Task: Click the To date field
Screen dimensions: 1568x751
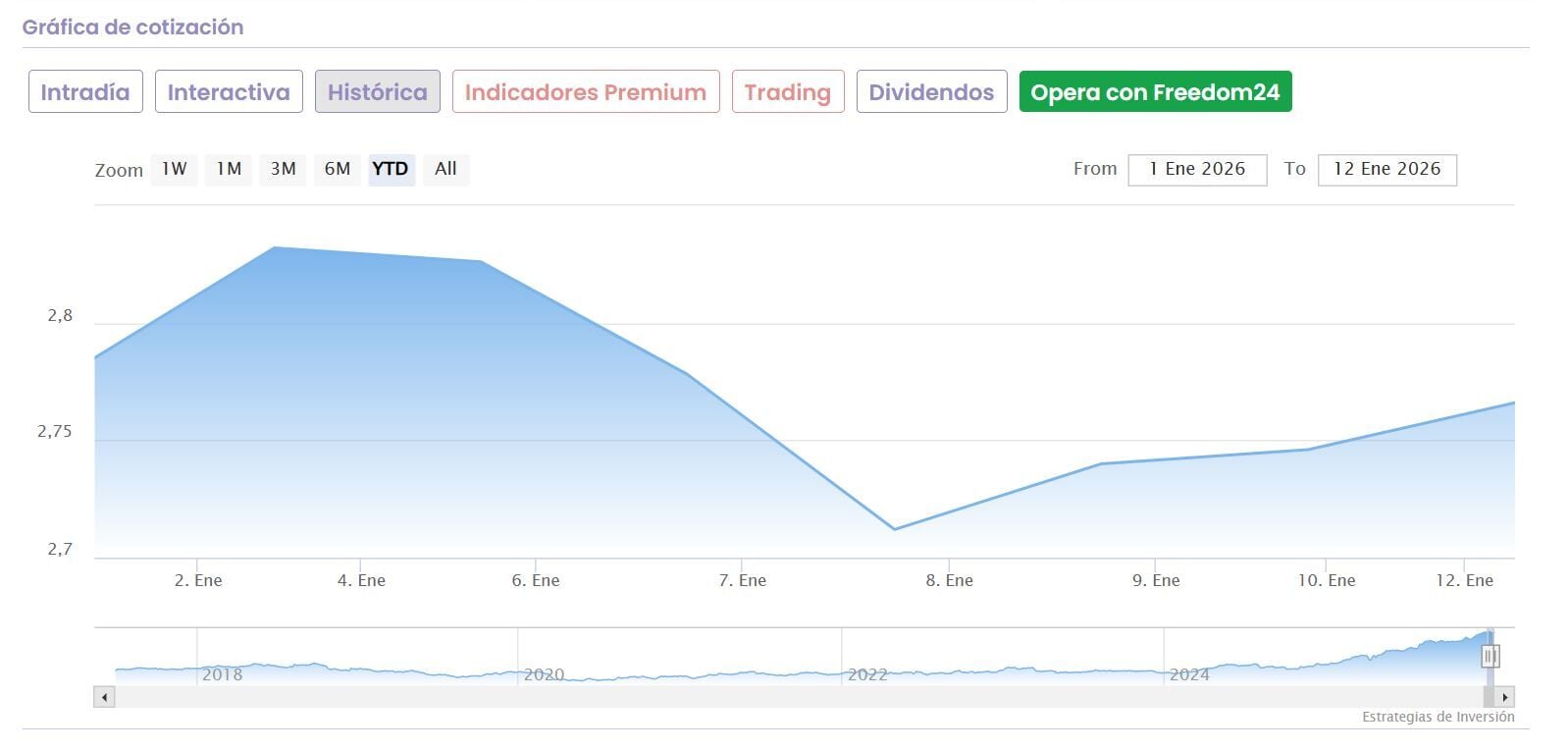Action: click(1386, 169)
